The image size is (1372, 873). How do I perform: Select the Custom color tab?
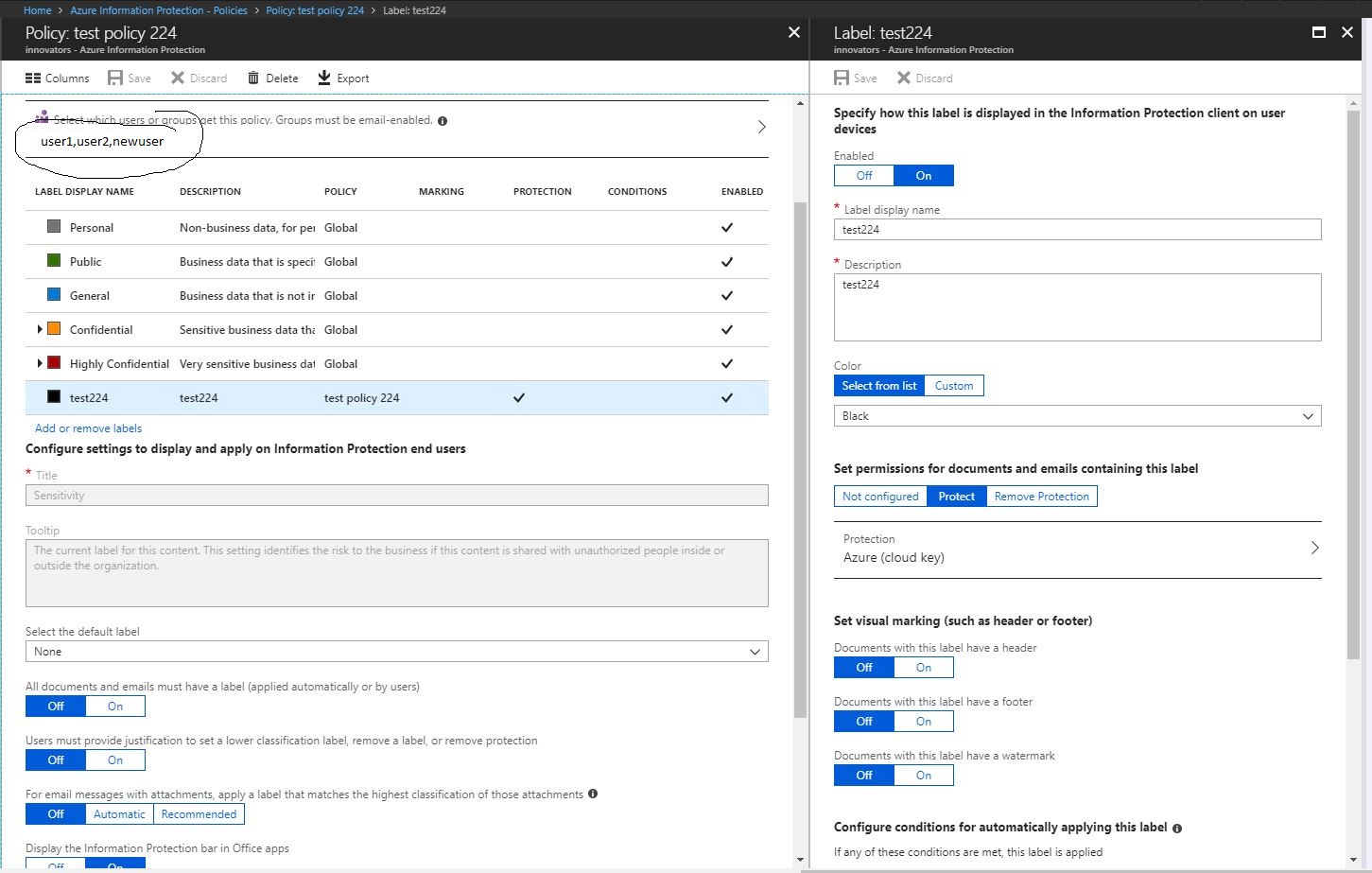pos(954,386)
